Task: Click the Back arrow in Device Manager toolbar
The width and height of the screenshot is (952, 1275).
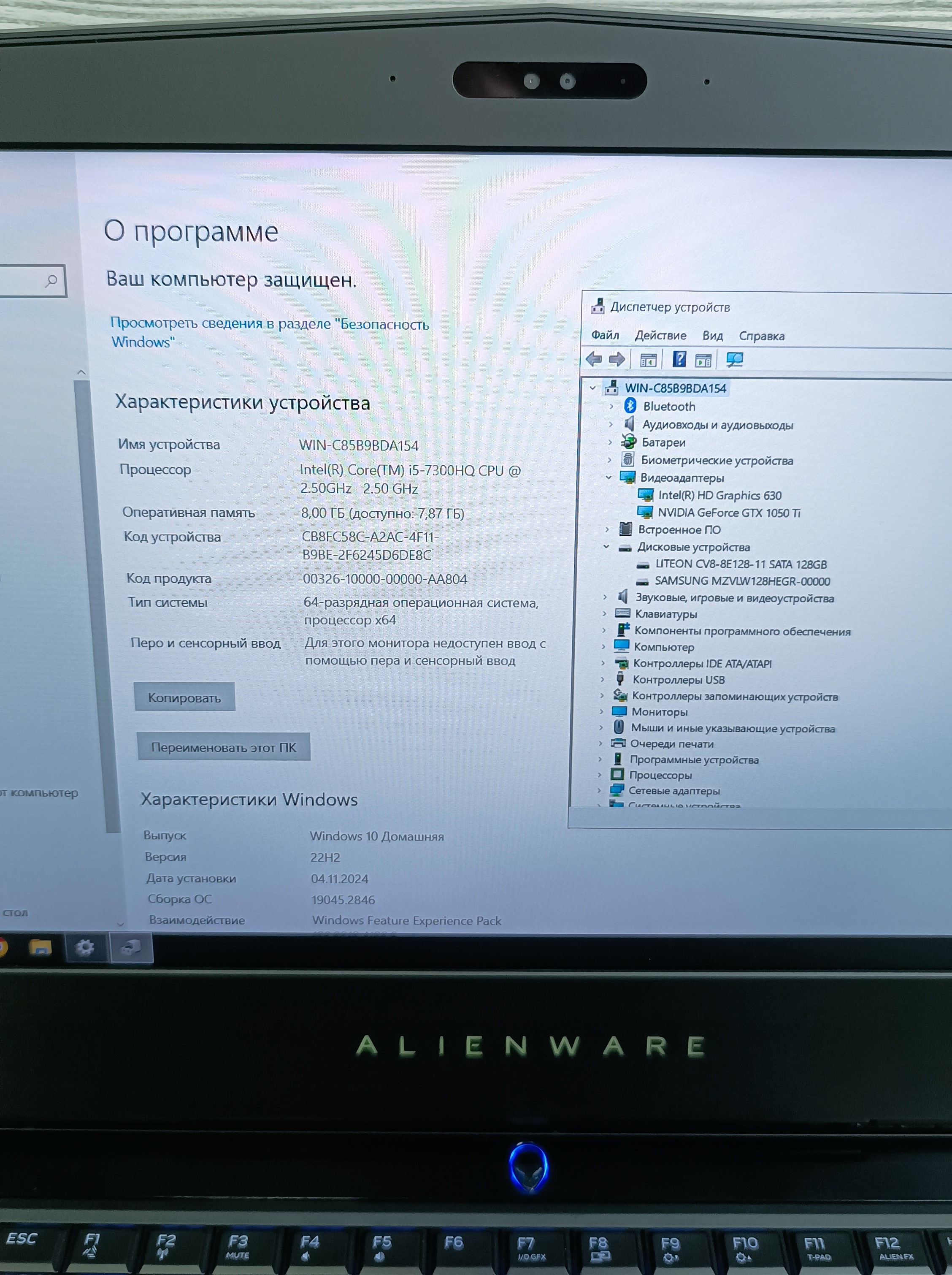Action: tap(594, 360)
